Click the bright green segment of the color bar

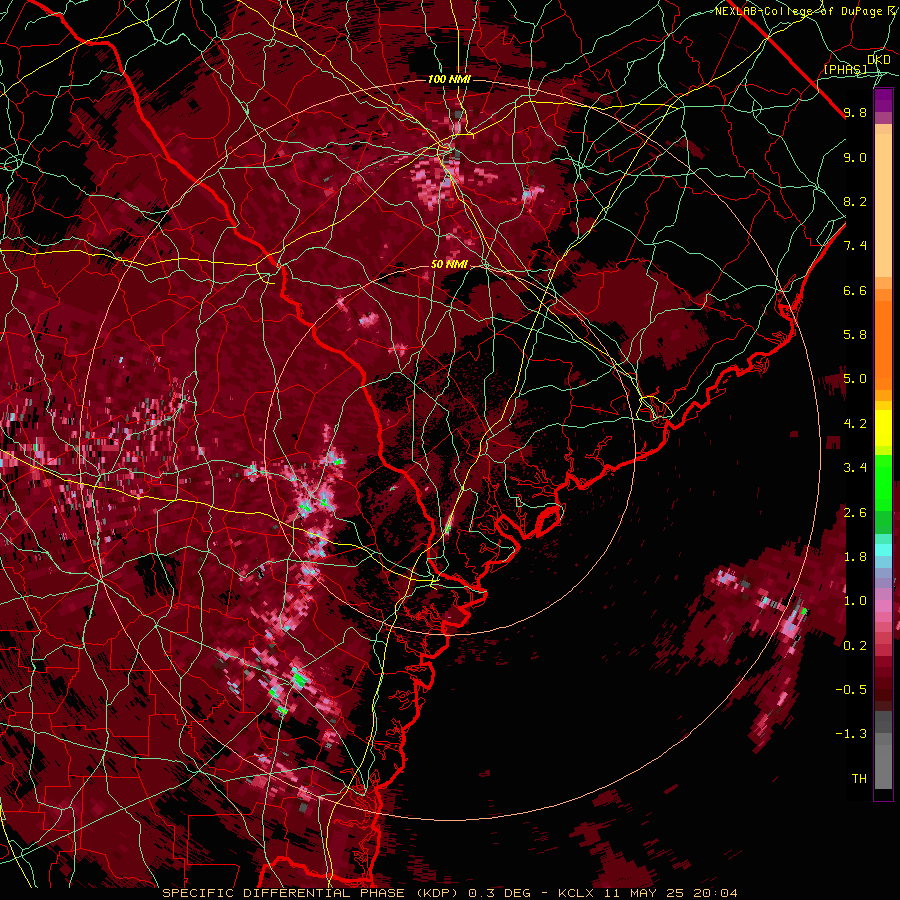pyautogui.click(x=883, y=482)
